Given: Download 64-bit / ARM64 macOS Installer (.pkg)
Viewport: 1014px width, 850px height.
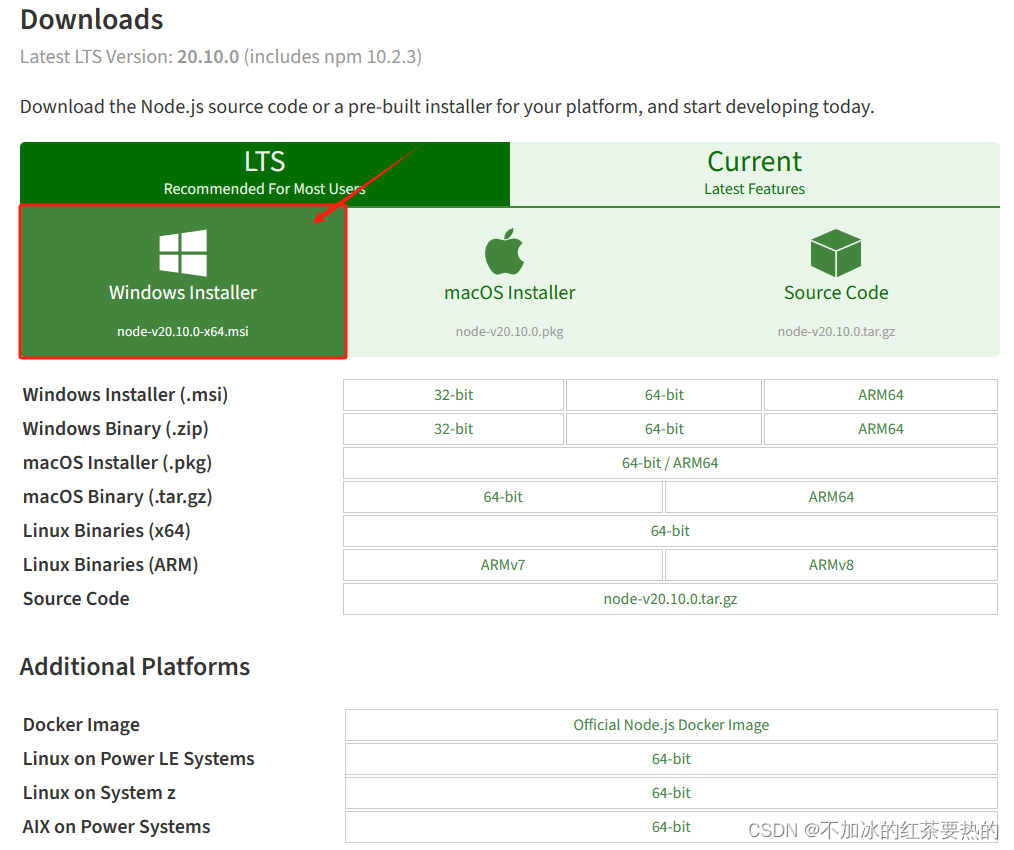Looking at the screenshot, I should (x=670, y=462).
